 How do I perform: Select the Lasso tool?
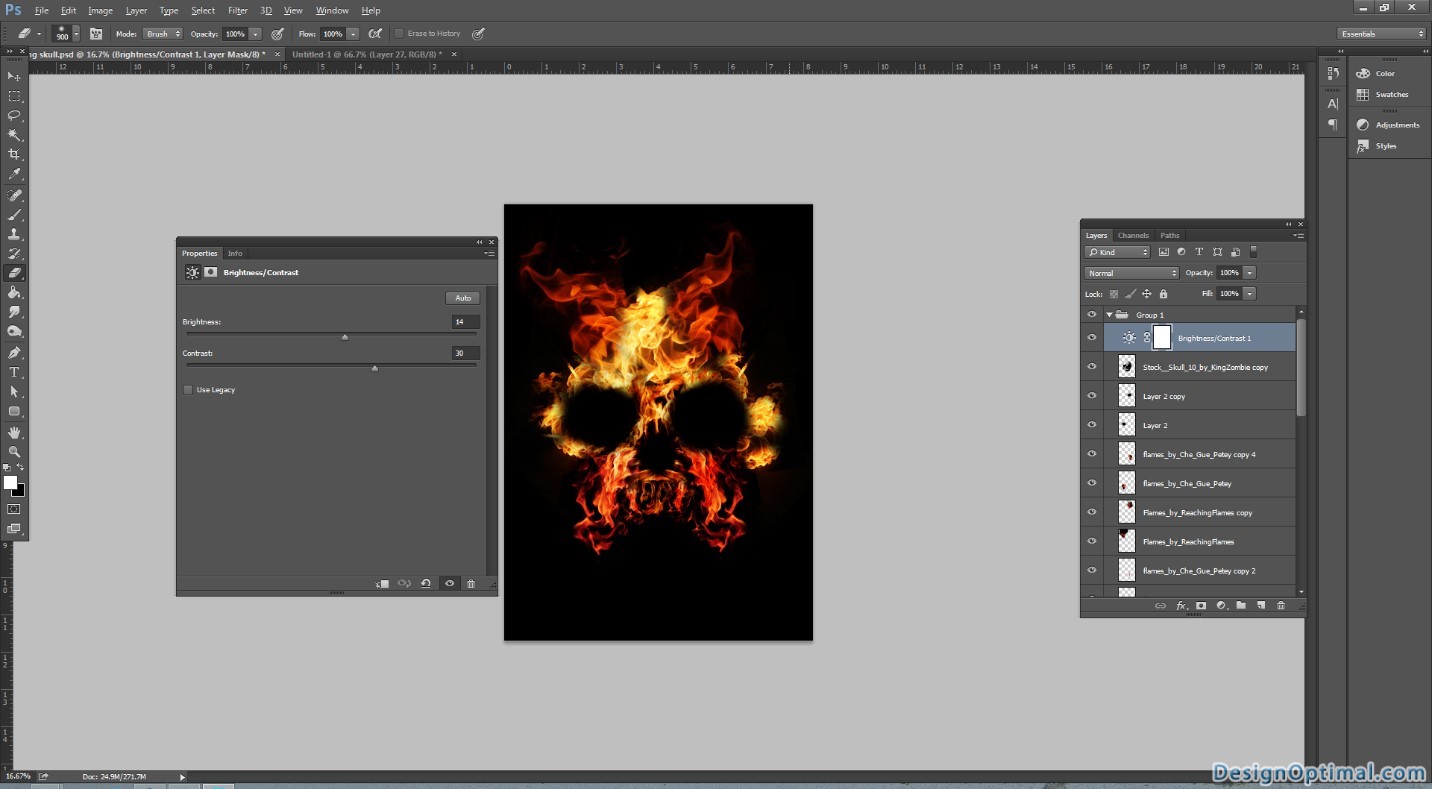coord(14,116)
